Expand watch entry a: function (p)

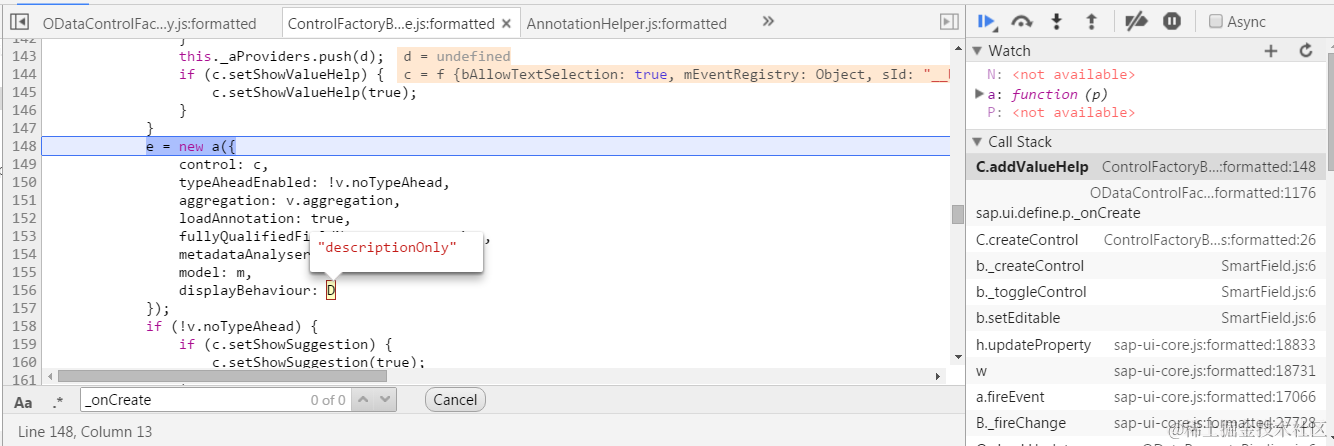979,94
